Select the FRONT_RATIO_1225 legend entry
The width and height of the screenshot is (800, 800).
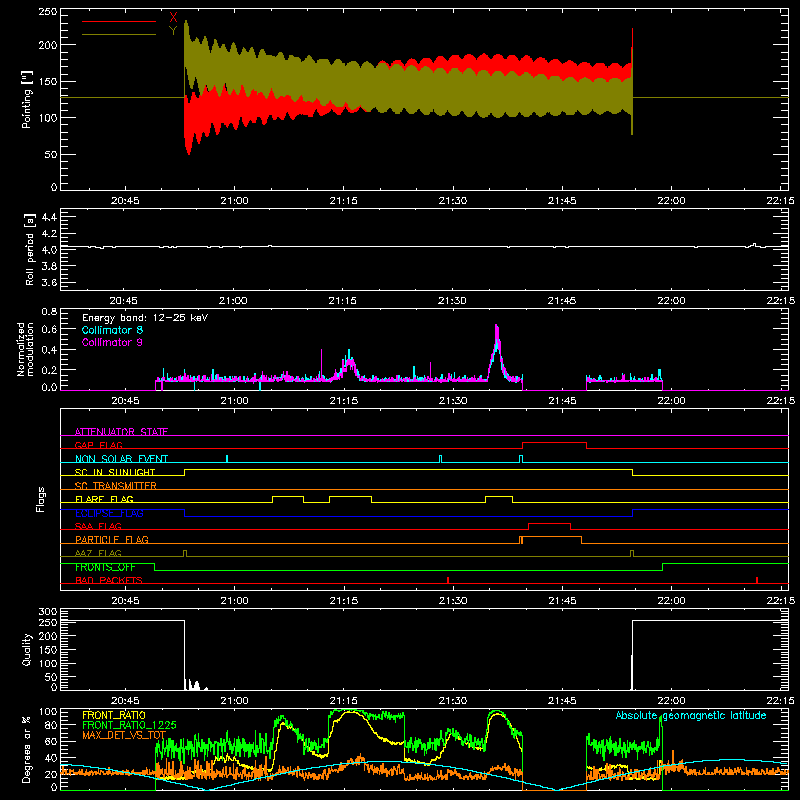(129, 725)
